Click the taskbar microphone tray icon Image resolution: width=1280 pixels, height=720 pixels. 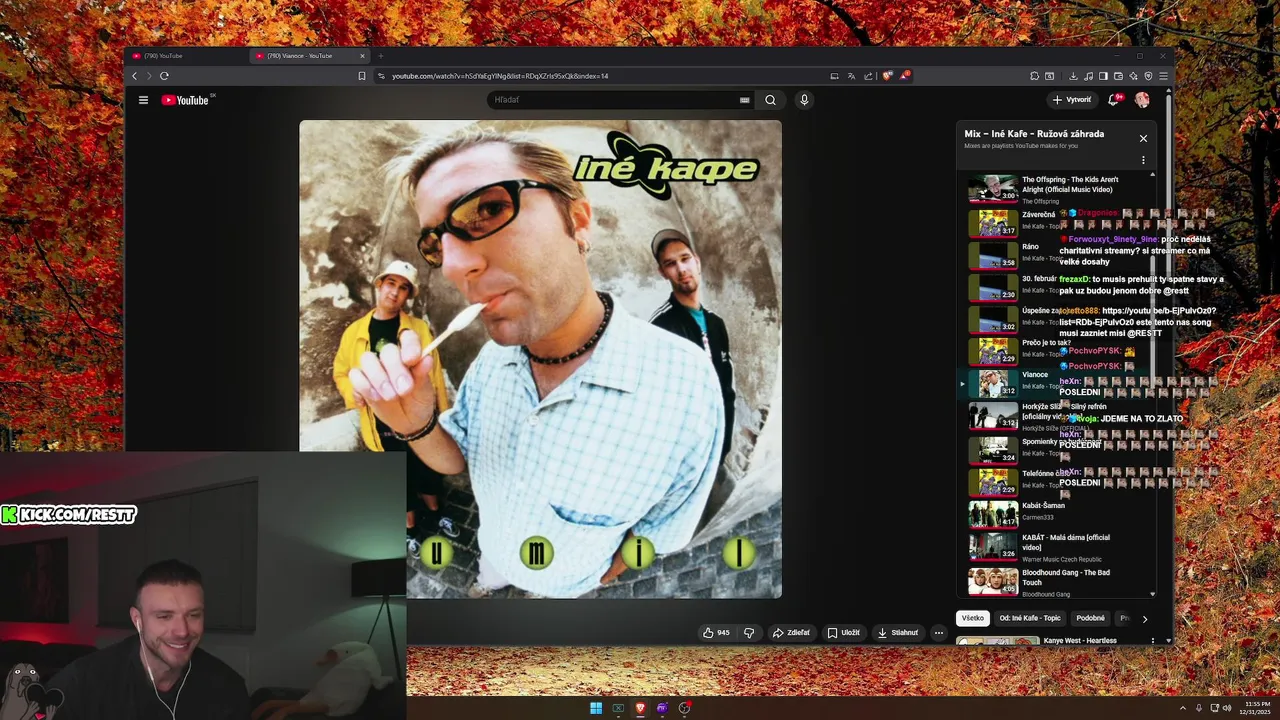point(1199,708)
